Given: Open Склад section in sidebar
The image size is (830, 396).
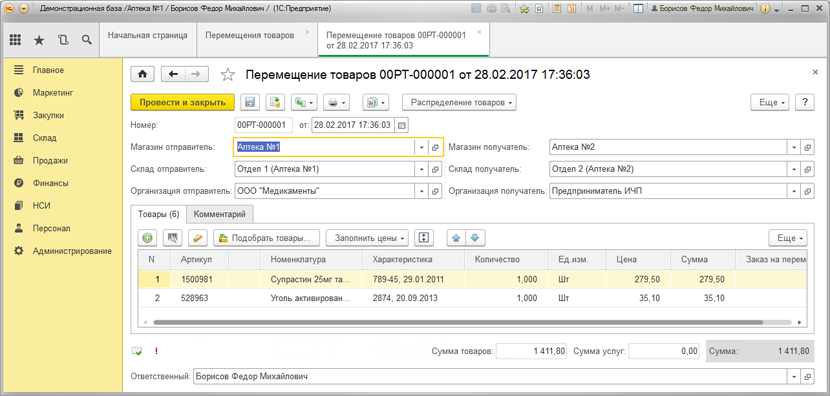Looking at the screenshot, I should coord(44,138).
